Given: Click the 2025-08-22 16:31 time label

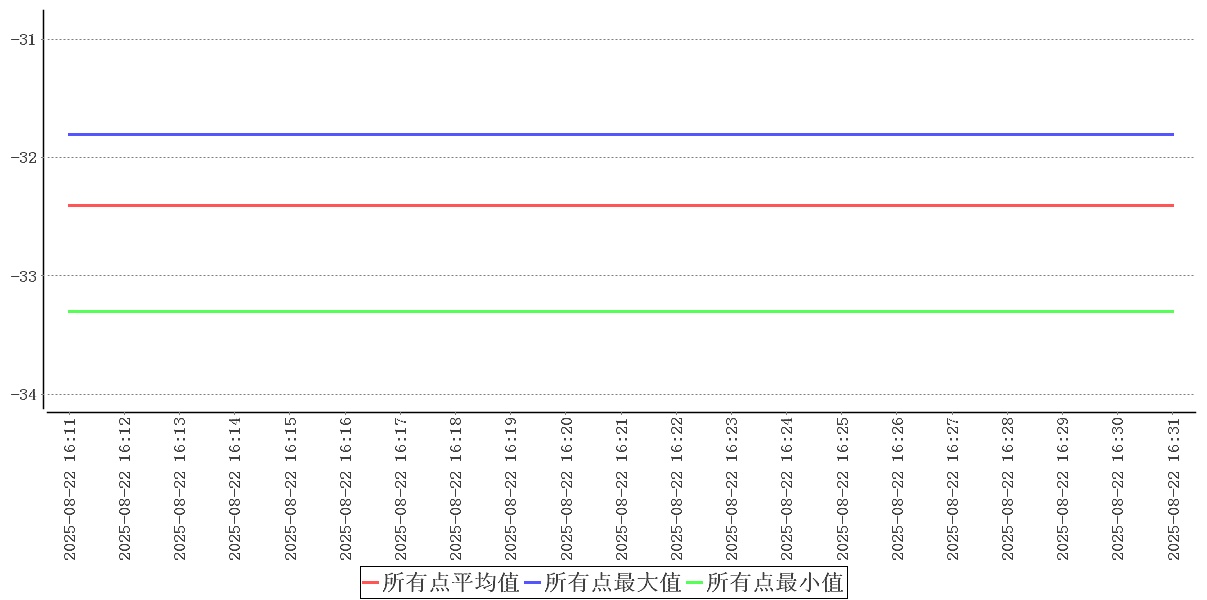Looking at the screenshot, I should [1174, 488].
